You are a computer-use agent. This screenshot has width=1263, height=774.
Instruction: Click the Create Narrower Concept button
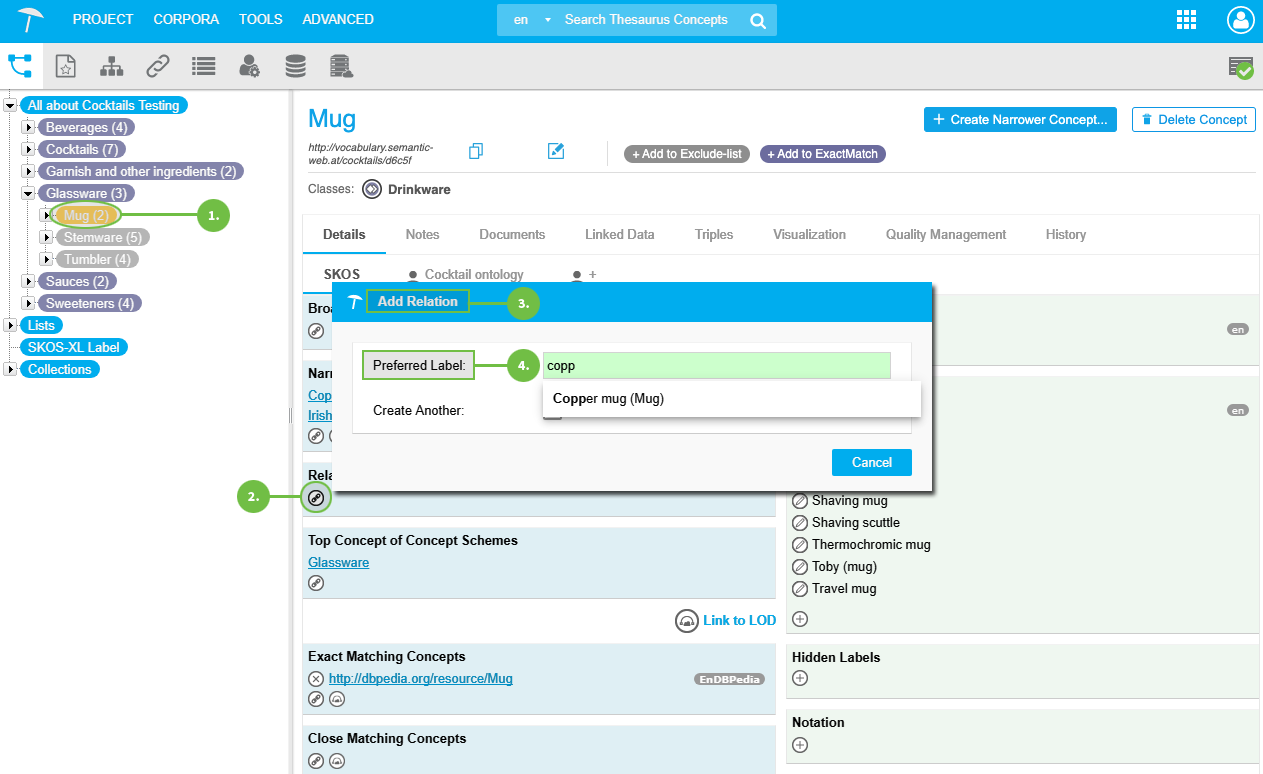point(1020,119)
